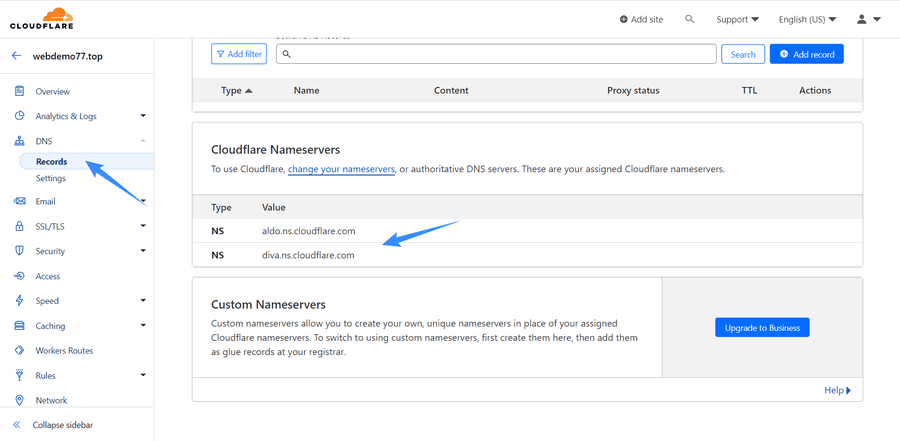Click the Search button
The image size is (900, 441).
click(743, 54)
